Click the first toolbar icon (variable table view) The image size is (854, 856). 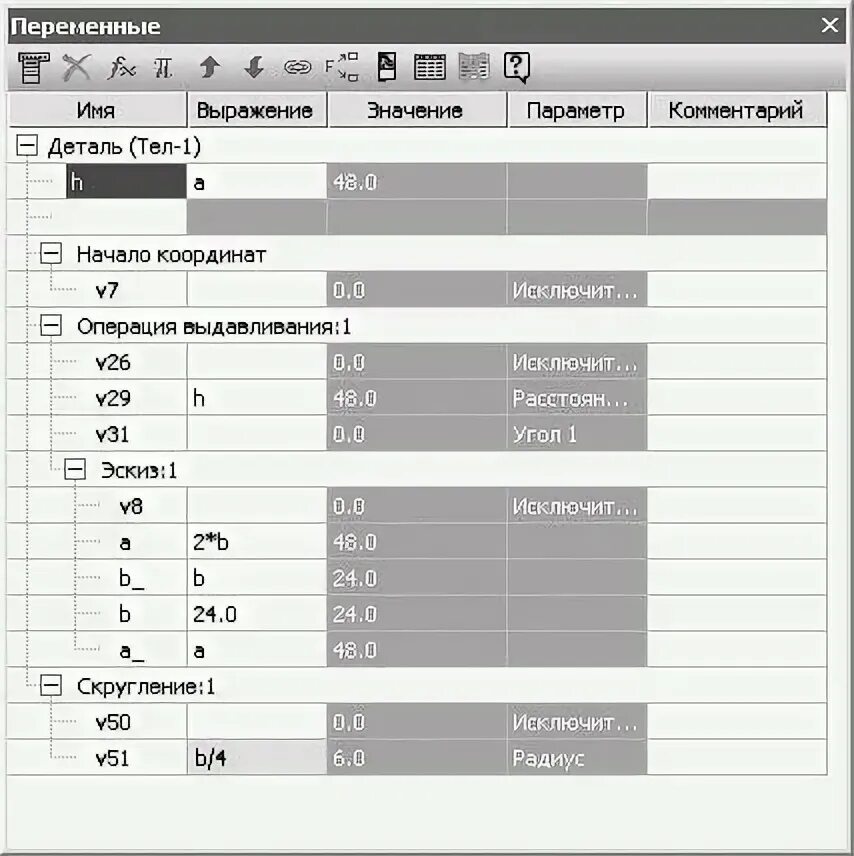tap(33, 68)
